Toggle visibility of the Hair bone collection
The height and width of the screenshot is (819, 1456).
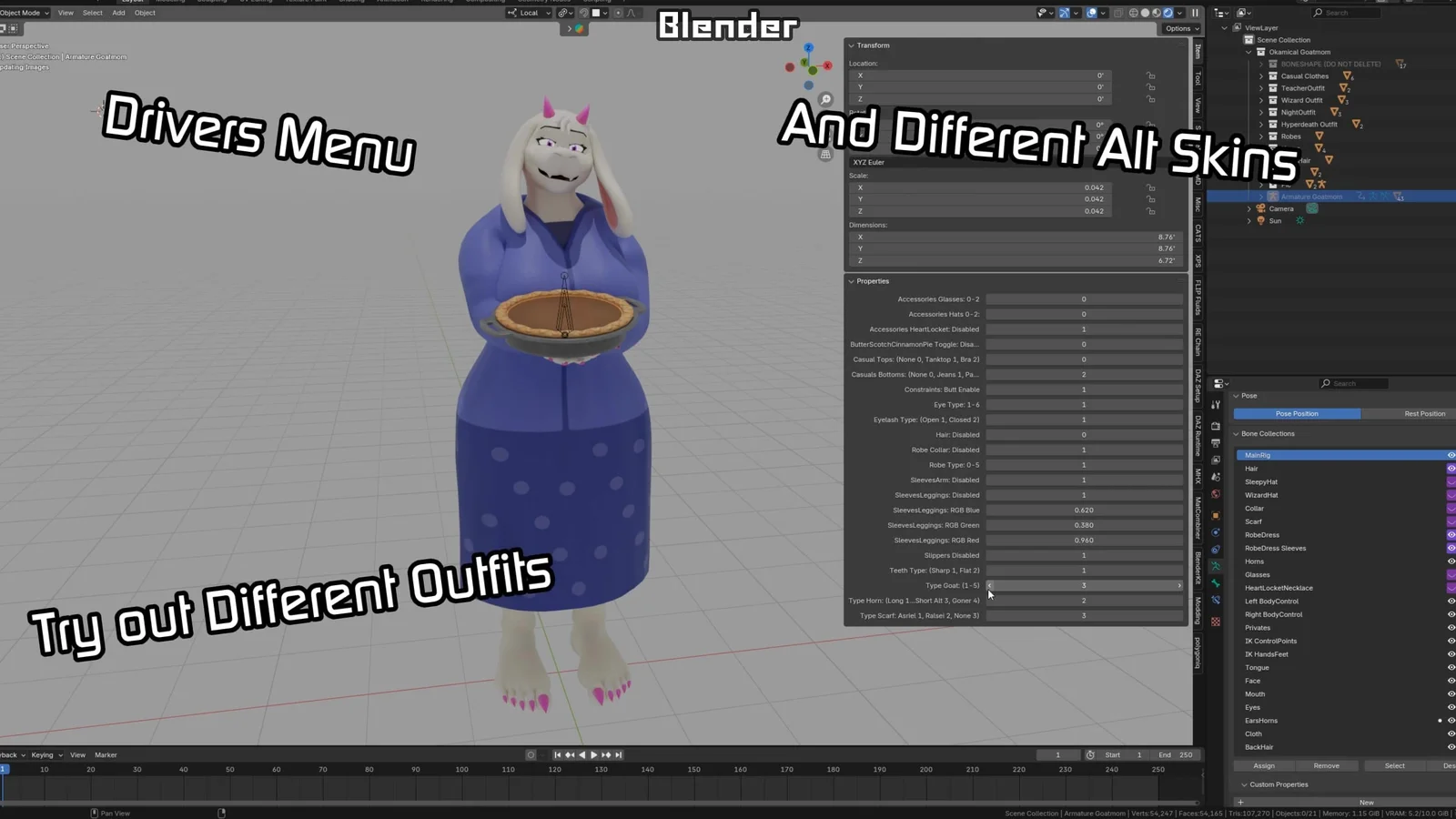pyautogui.click(x=1451, y=468)
